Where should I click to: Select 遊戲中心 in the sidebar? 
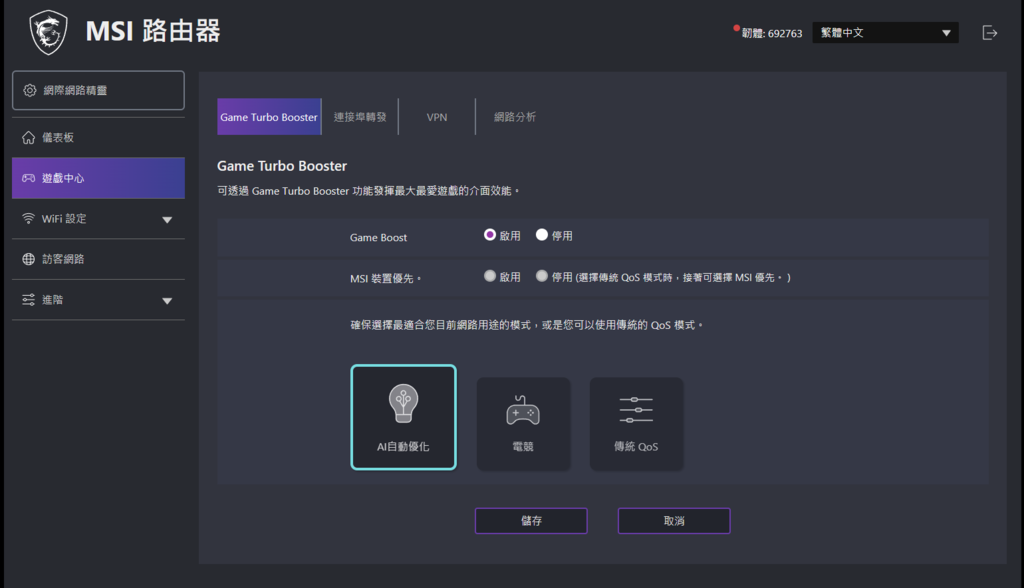[98, 178]
